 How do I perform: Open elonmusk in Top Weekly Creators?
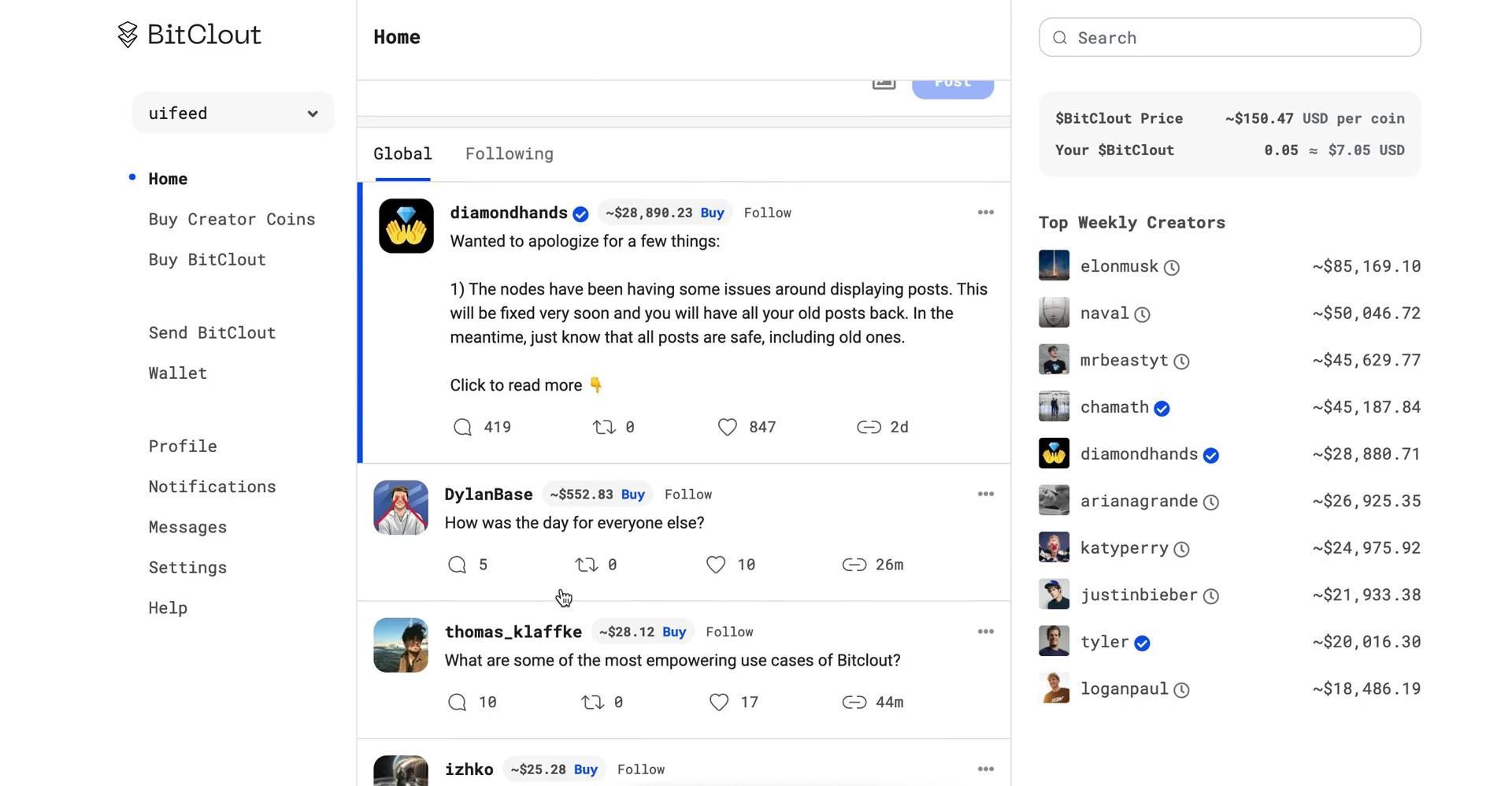click(x=1118, y=266)
